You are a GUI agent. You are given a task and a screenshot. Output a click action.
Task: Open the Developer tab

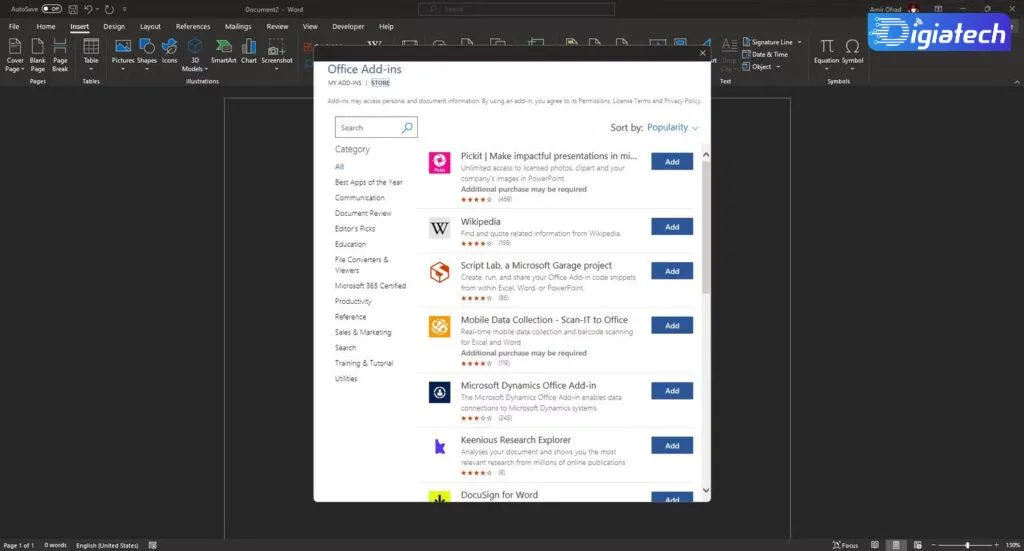click(x=348, y=27)
